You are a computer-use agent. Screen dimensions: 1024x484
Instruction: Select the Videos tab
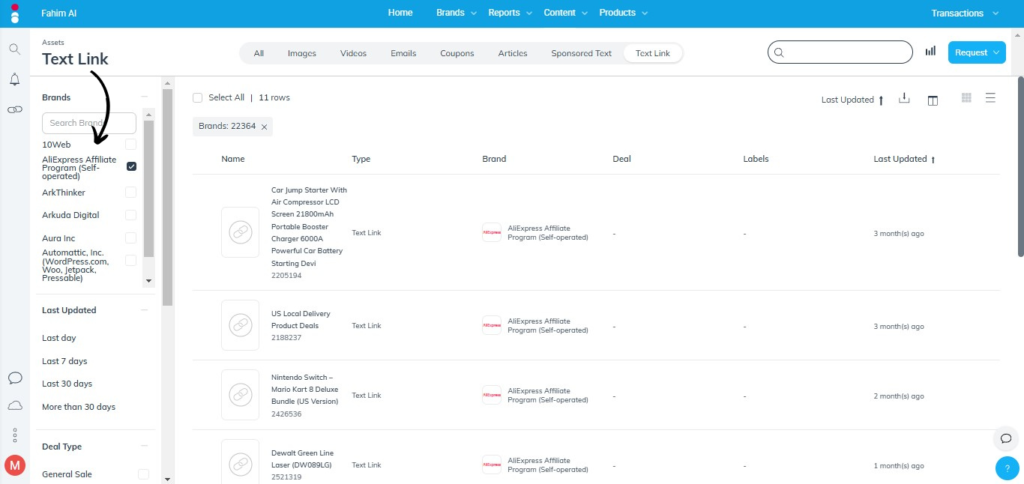point(353,53)
